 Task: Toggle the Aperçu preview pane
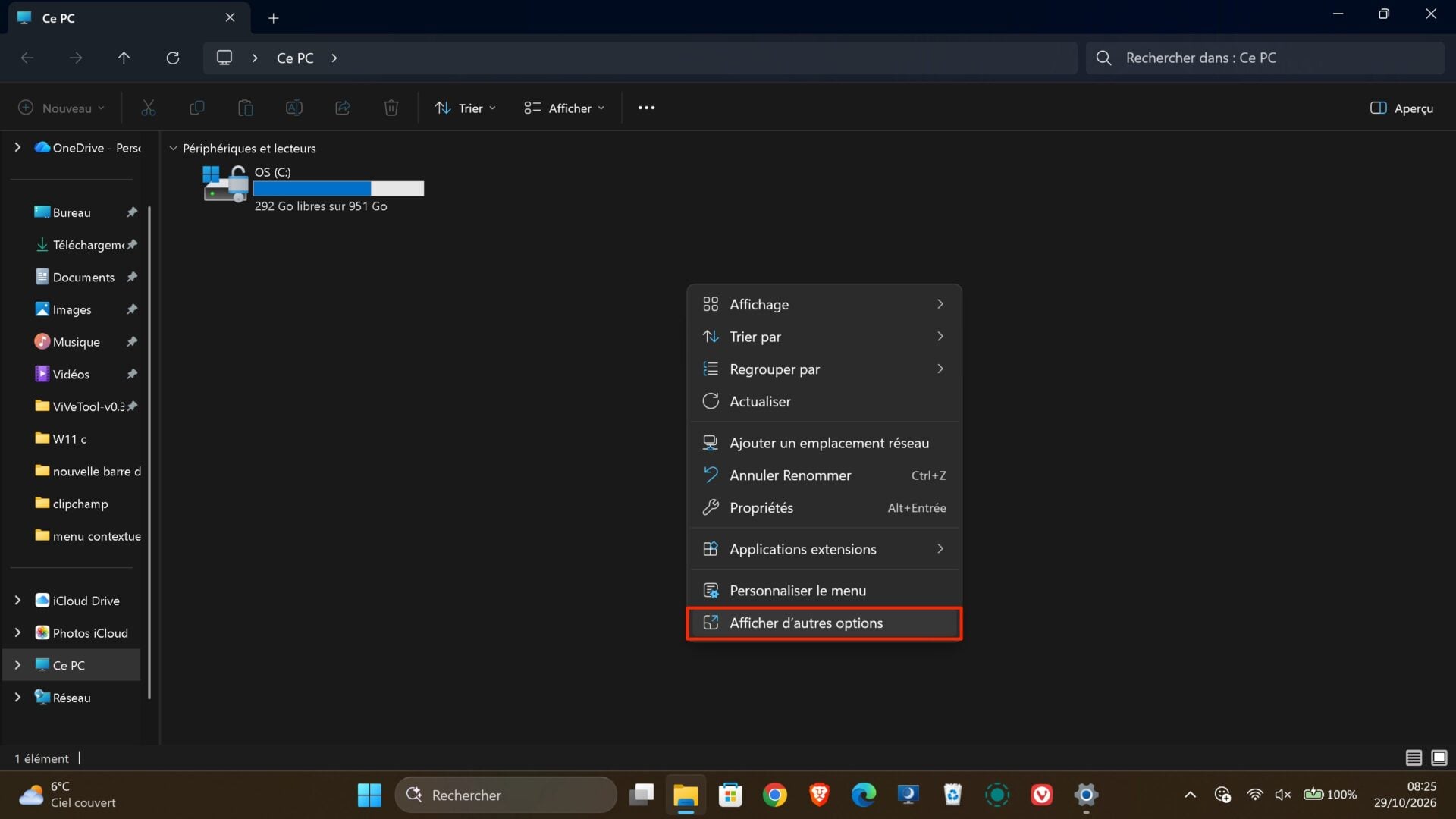(1401, 108)
